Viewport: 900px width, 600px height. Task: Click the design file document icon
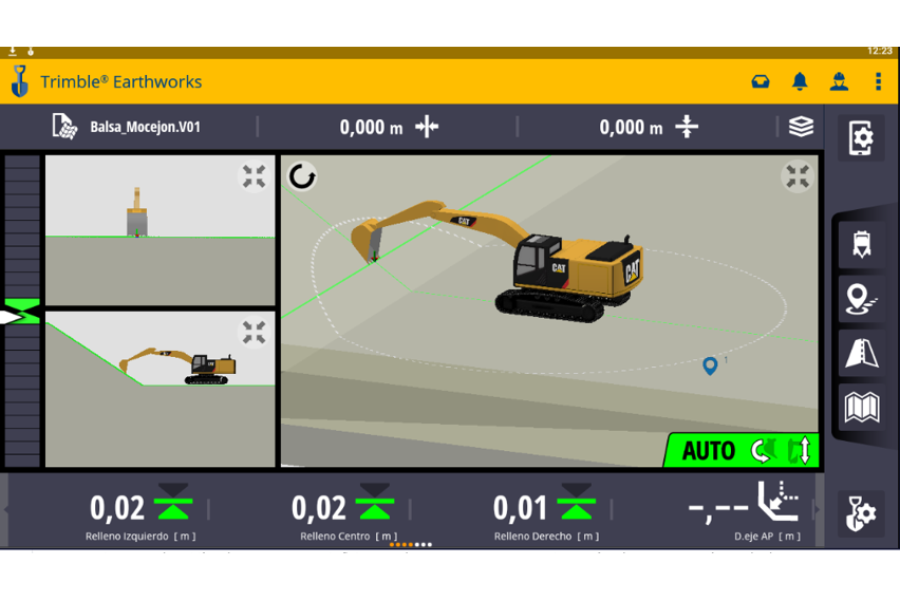pyautogui.click(x=64, y=126)
